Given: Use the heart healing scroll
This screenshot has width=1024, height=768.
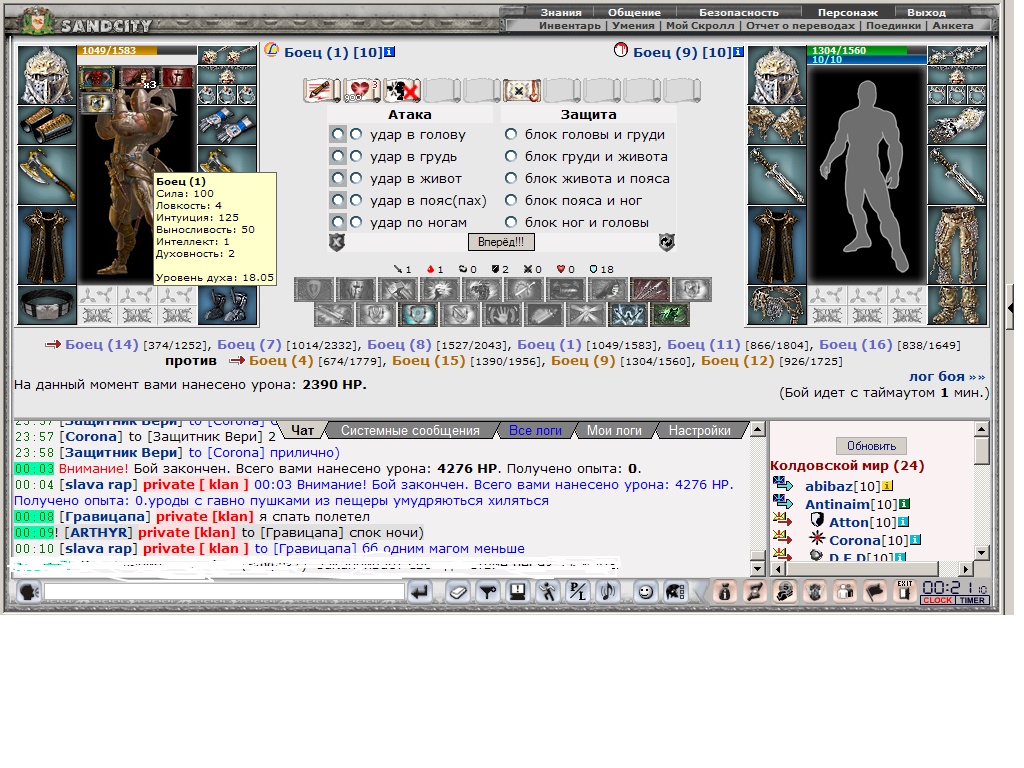Looking at the screenshot, I should point(361,90).
